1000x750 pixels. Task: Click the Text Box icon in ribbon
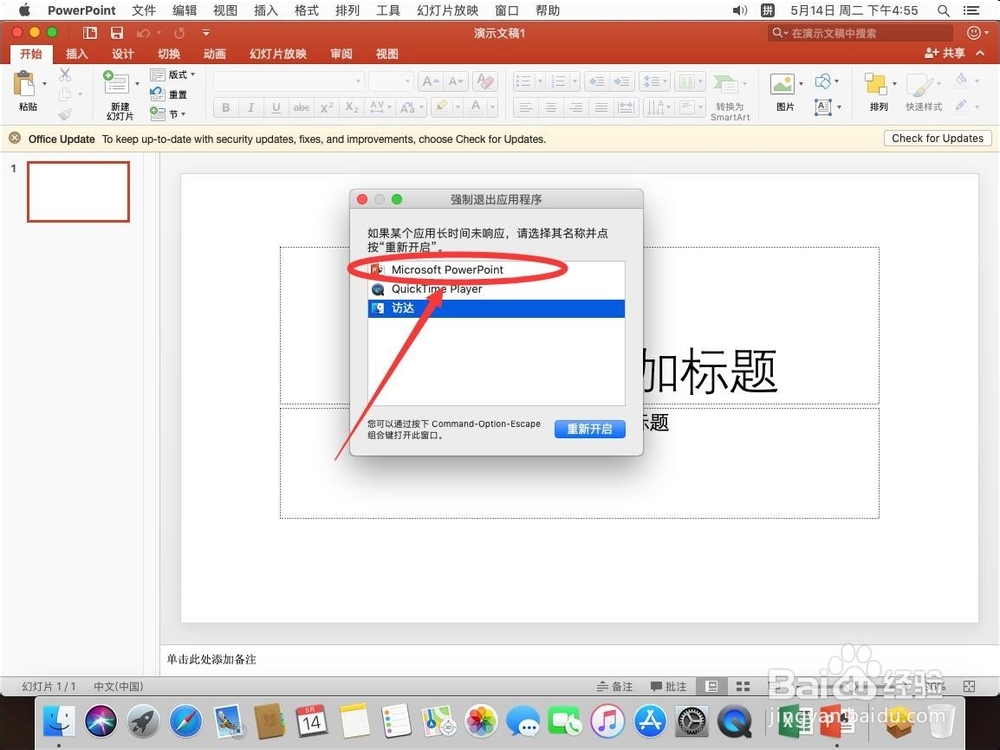(823, 107)
